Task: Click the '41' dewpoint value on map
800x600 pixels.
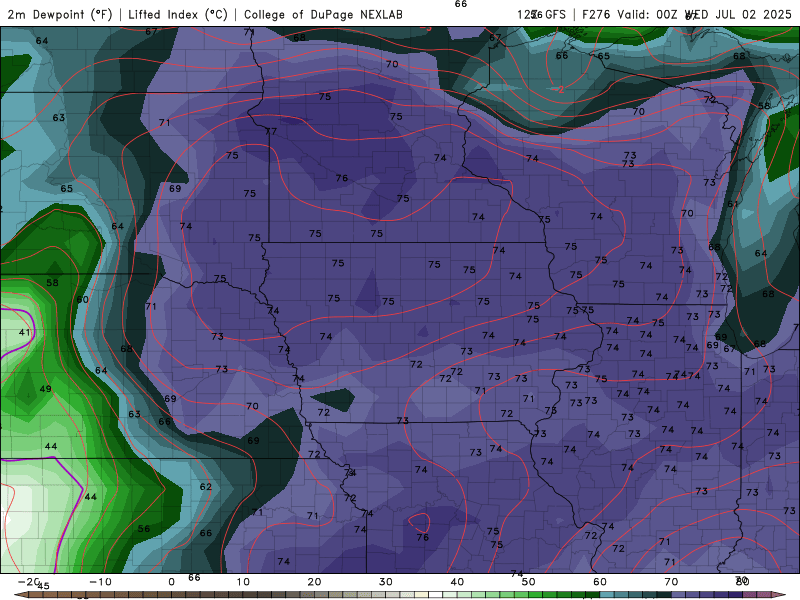Action: (24, 332)
